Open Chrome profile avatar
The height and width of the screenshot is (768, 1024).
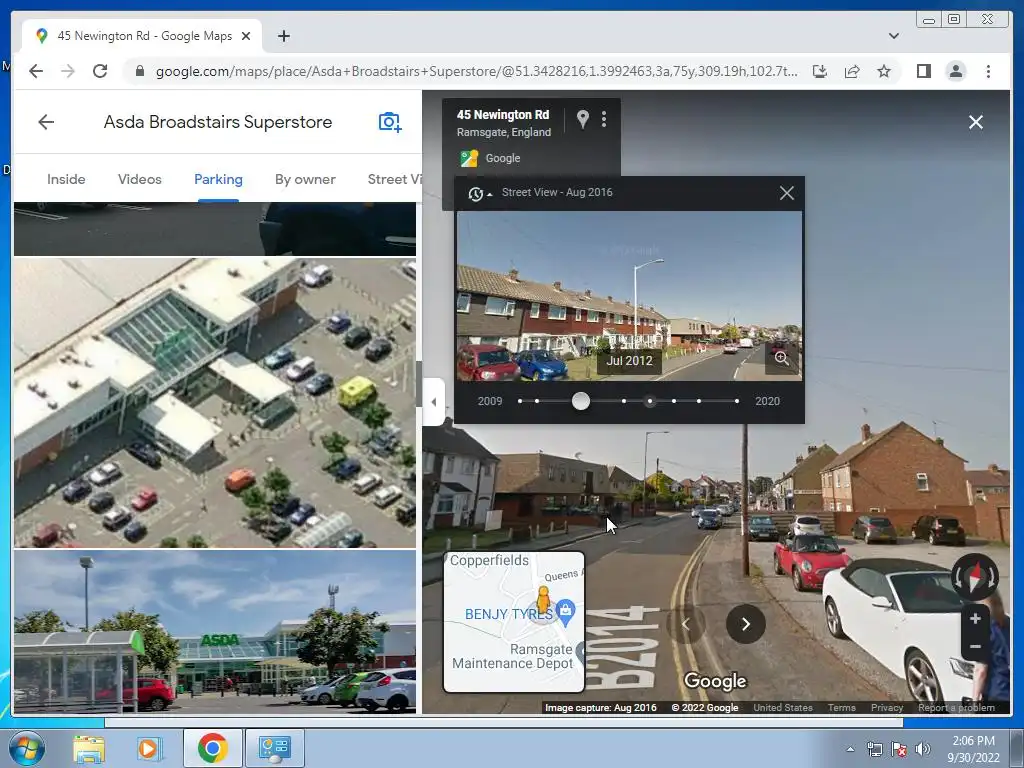(x=955, y=71)
